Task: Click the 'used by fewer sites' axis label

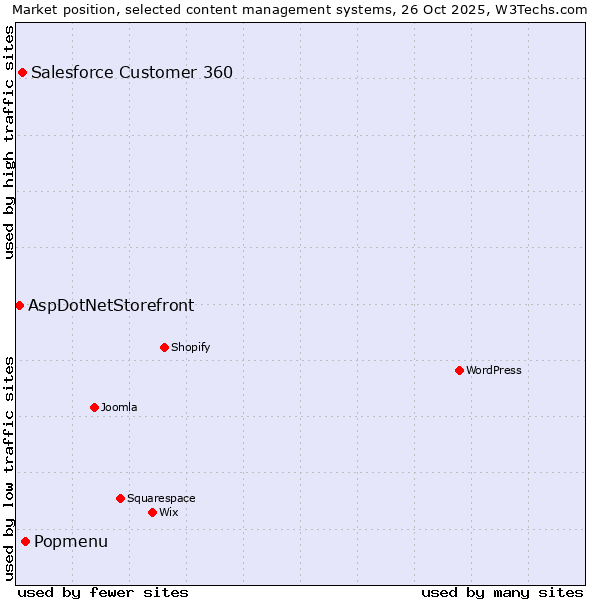Action: 103,592
